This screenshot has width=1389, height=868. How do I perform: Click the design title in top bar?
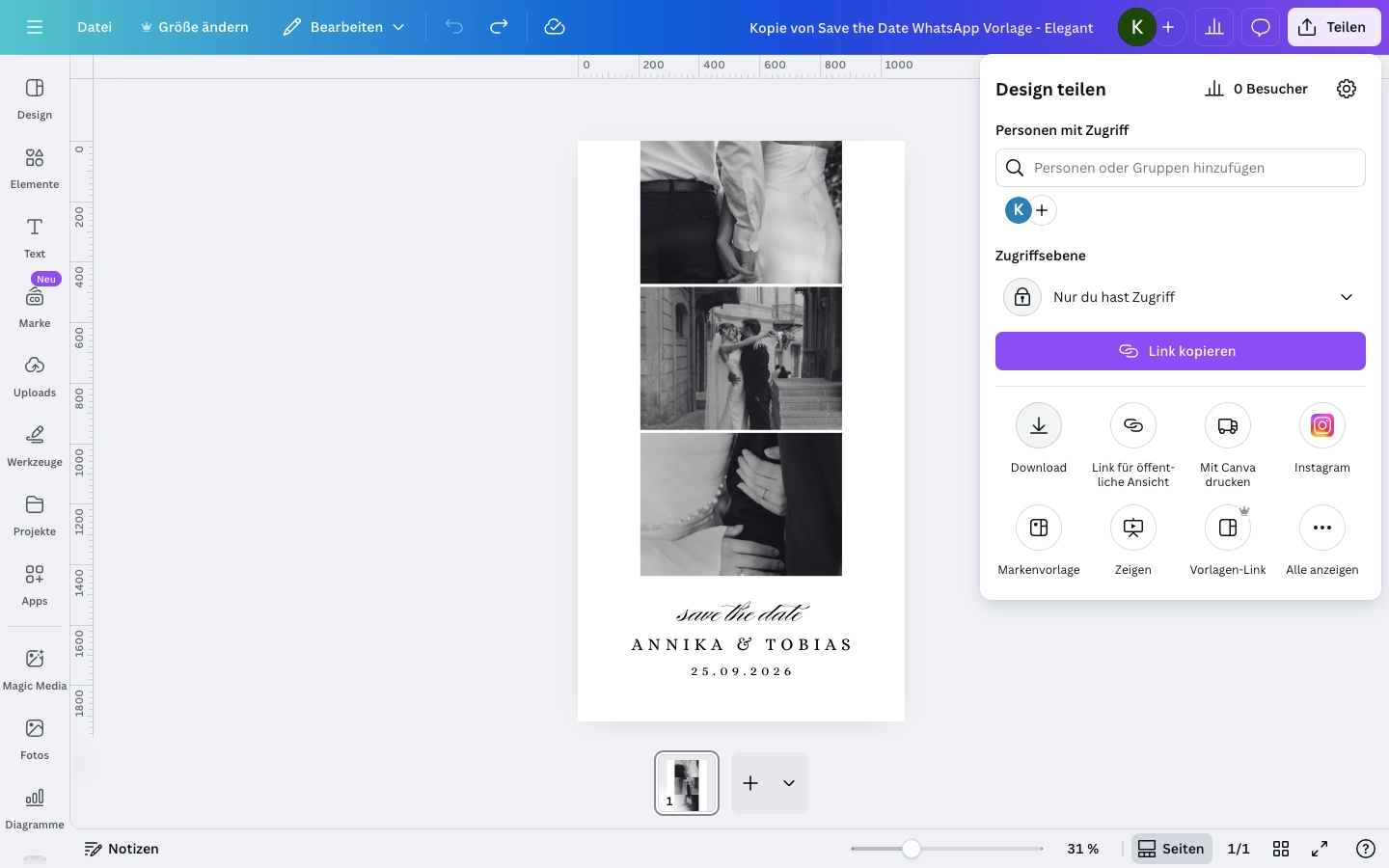921,27
